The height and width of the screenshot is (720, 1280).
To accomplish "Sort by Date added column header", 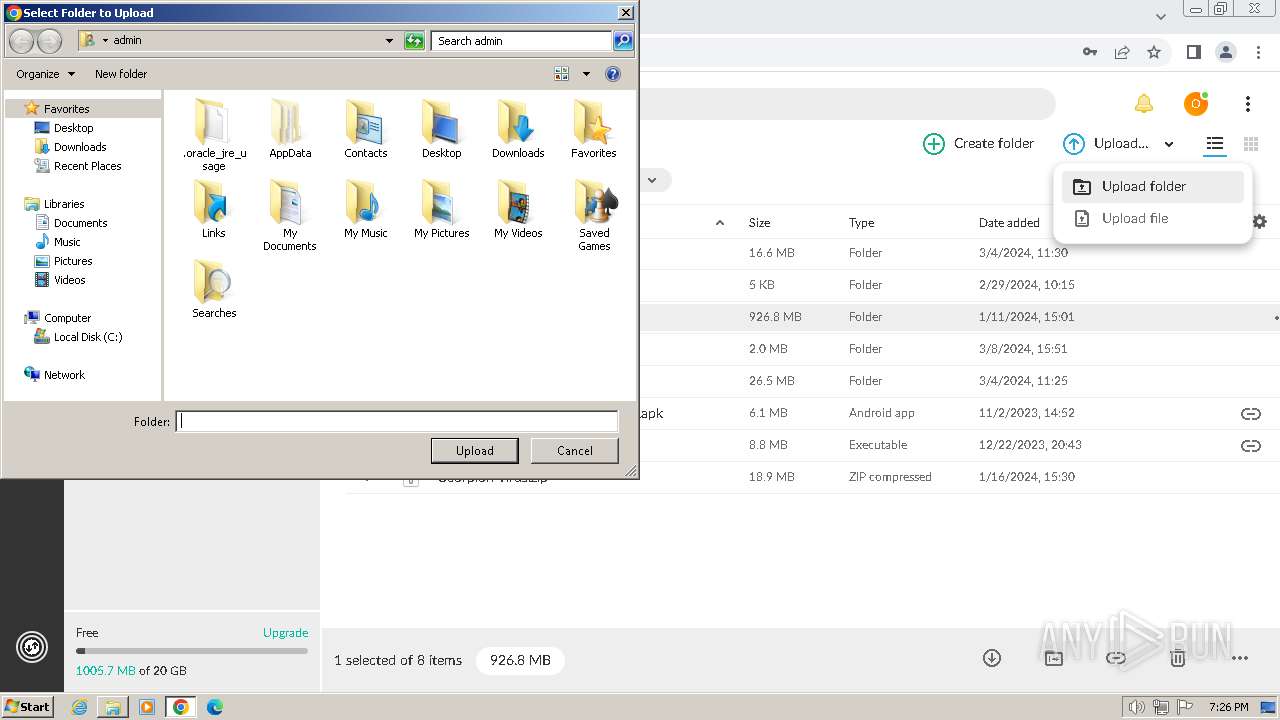I will [1009, 222].
